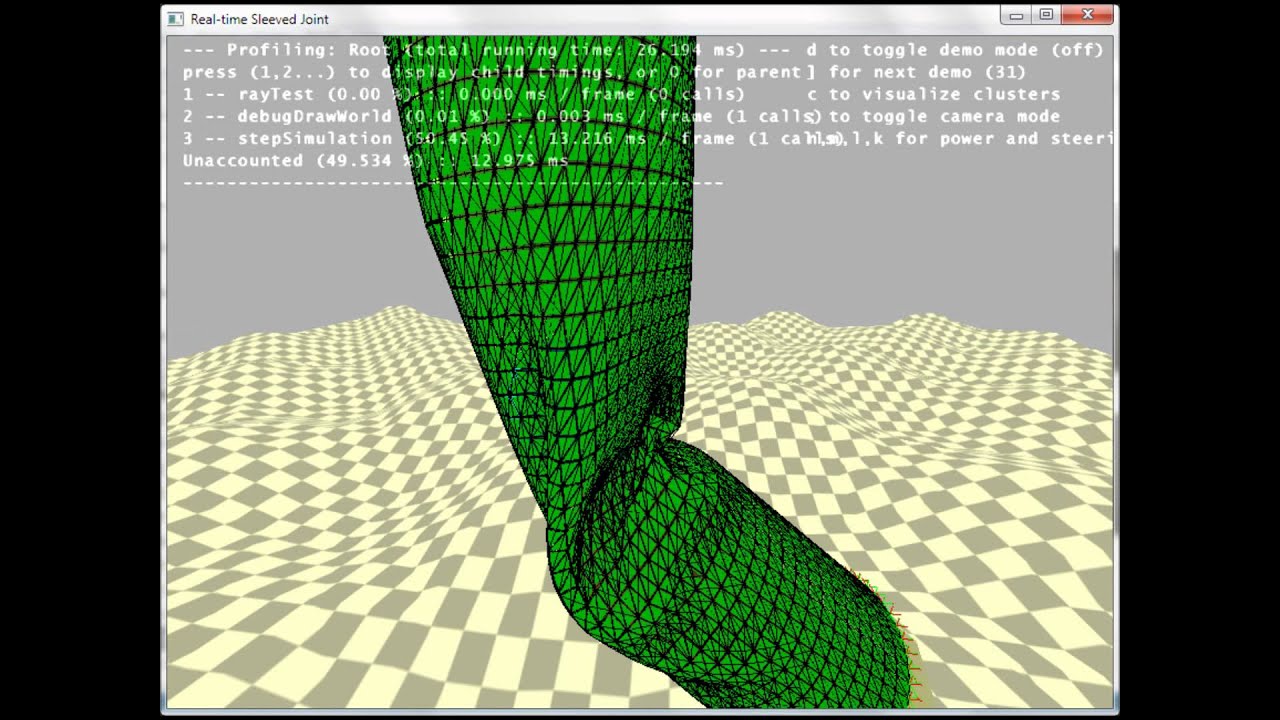Screen dimensions: 1280x720
Task: Click the 'Unaccounted (49.534 %)' timing line
Action: pos(375,160)
